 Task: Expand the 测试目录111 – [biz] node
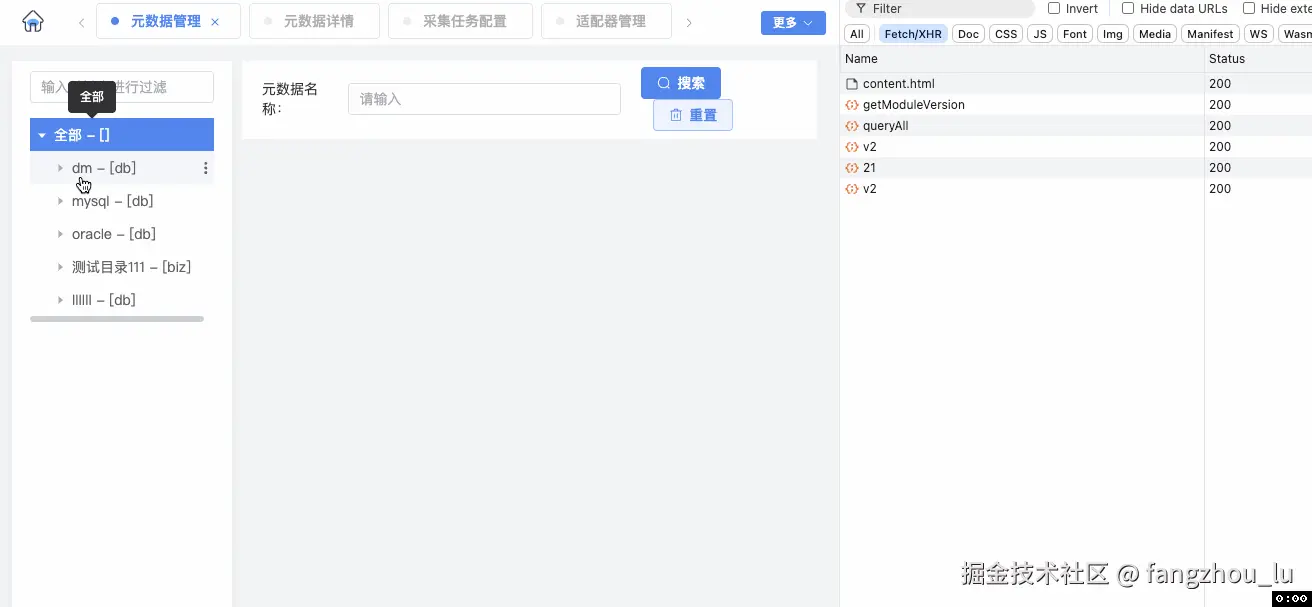60,267
